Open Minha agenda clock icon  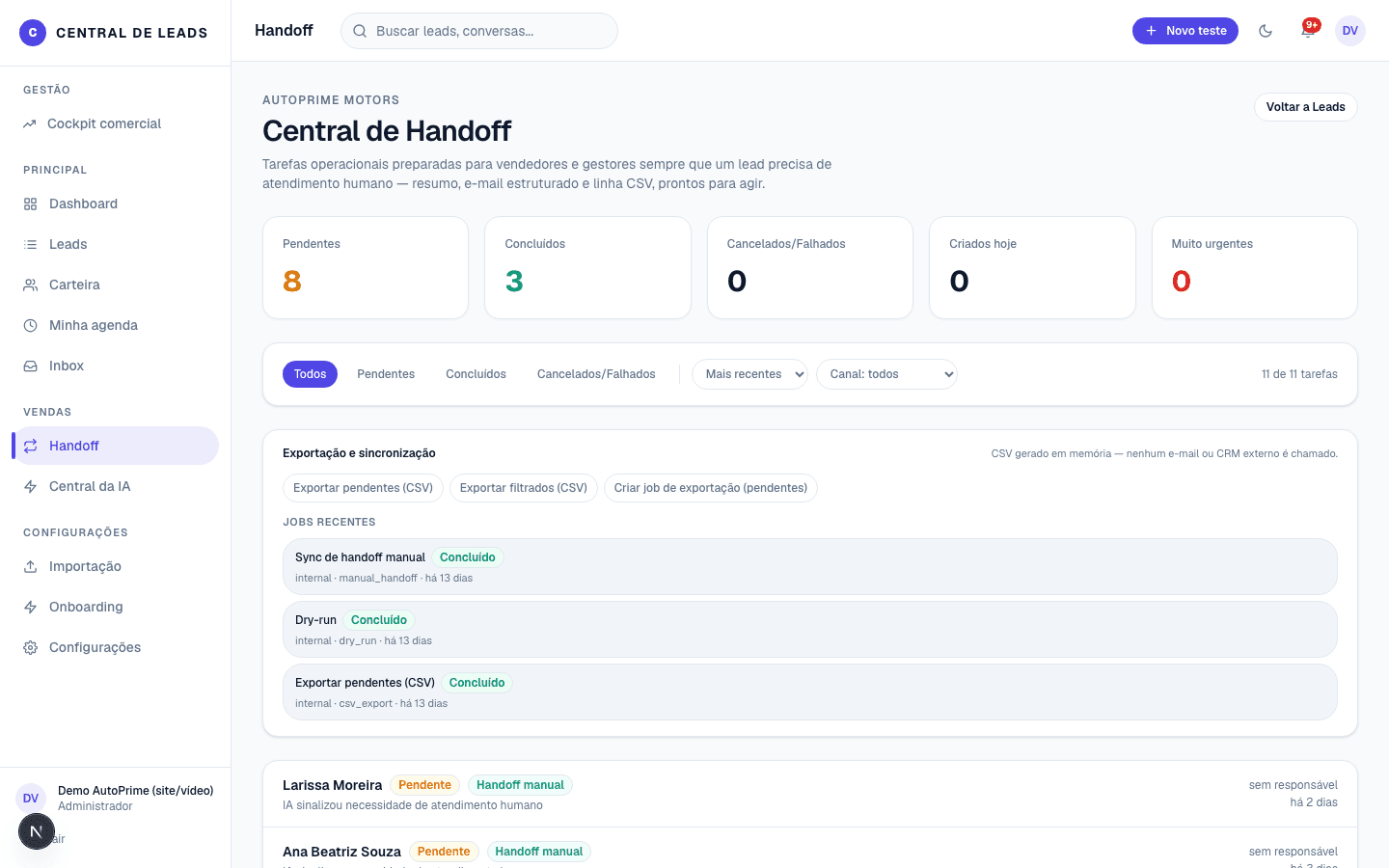click(31, 326)
